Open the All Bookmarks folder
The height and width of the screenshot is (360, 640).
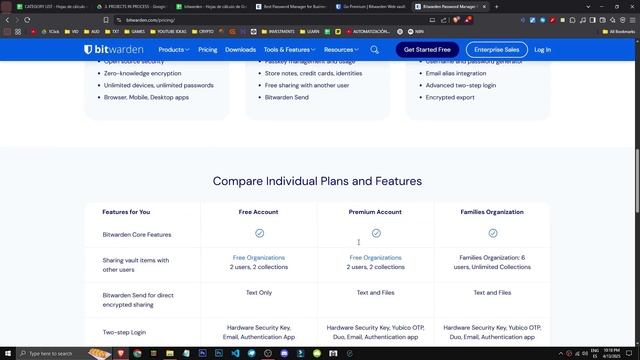coord(618,31)
